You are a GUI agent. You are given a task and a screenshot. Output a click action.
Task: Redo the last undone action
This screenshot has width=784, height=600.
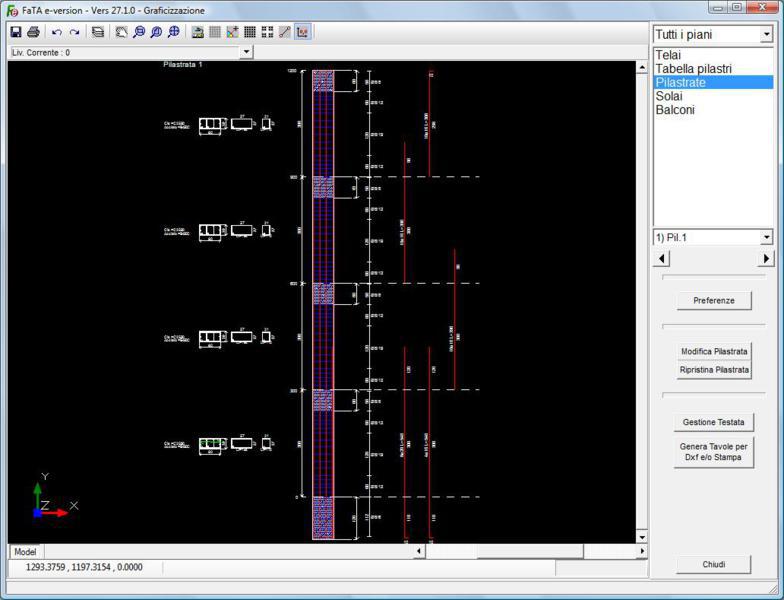74,32
